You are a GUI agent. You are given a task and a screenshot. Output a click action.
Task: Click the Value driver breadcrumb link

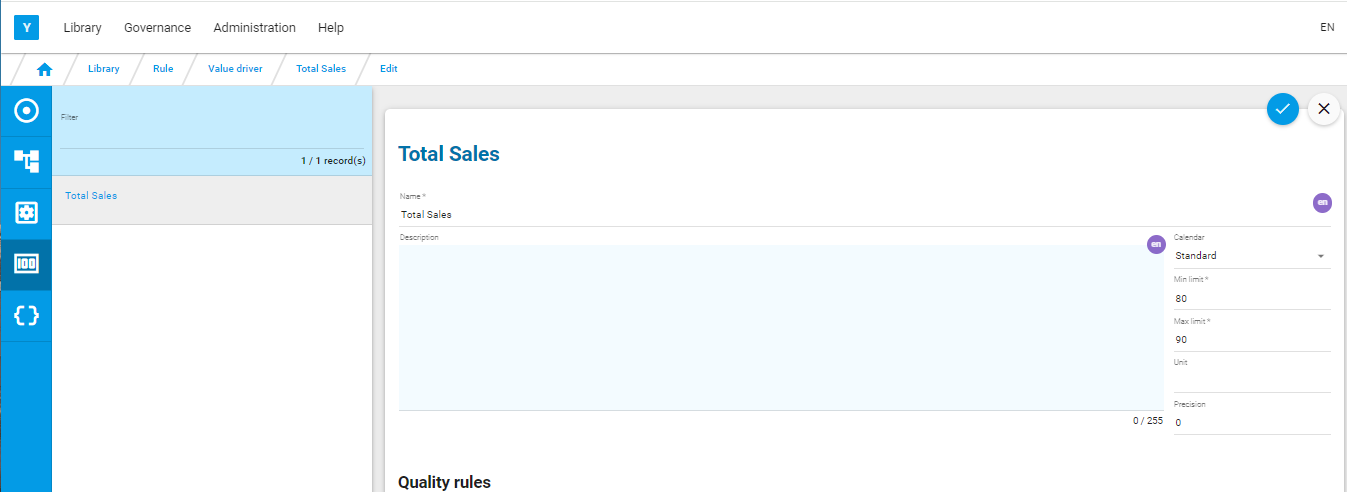click(x=235, y=69)
